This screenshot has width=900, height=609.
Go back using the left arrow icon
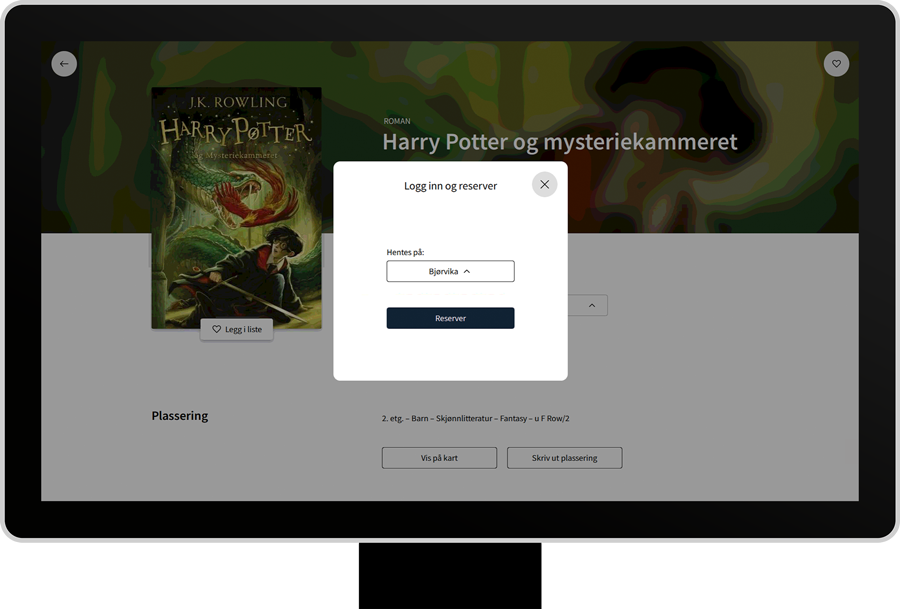(64, 64)
